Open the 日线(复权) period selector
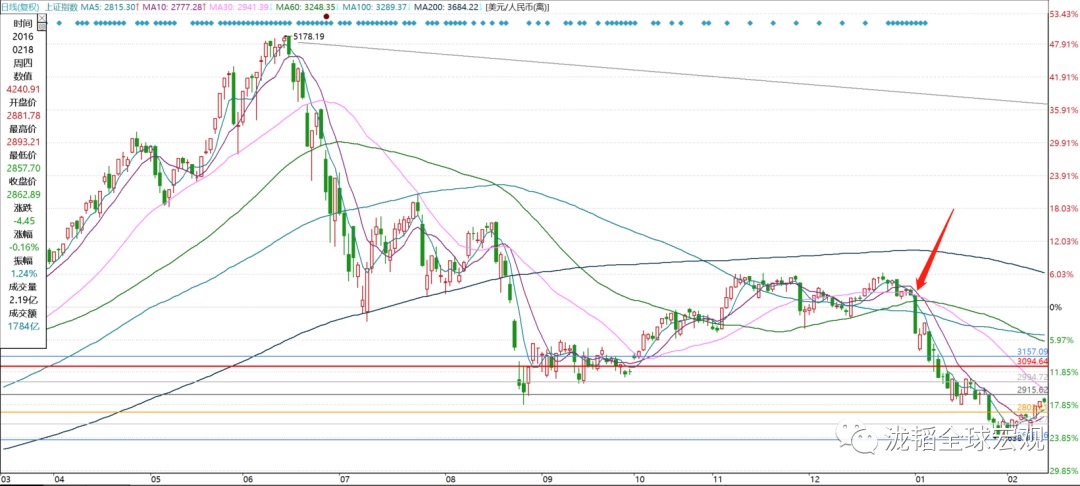The image size is (1080, 486). click(22, 6)
